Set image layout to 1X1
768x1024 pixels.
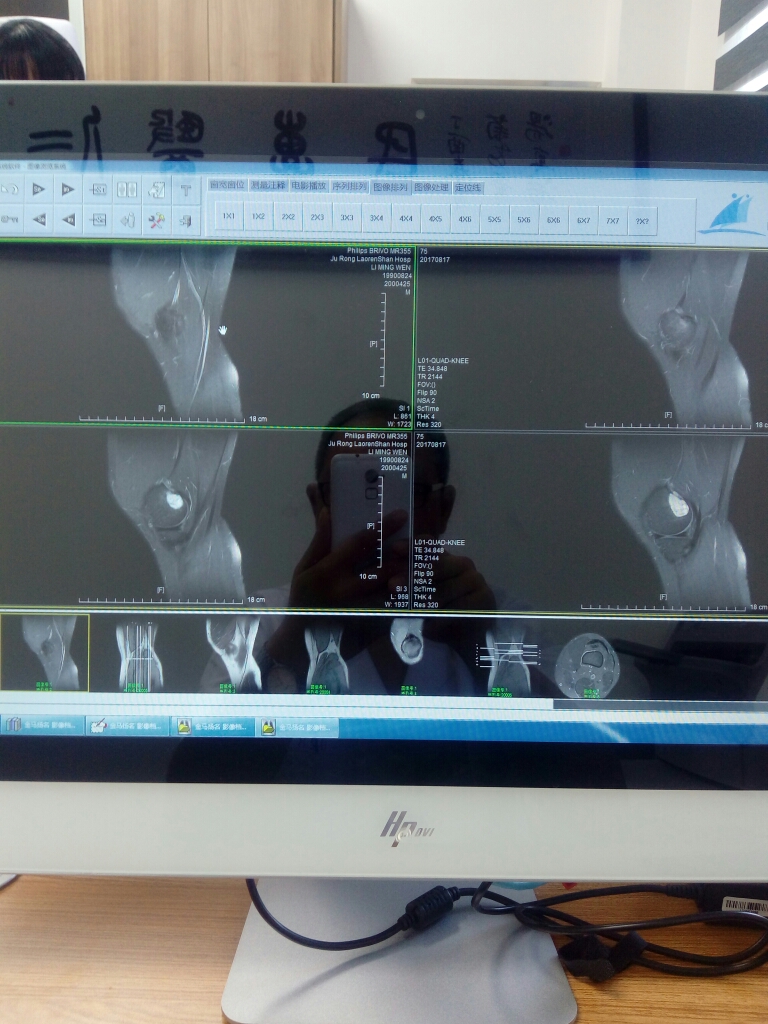(x=229, y=216)
